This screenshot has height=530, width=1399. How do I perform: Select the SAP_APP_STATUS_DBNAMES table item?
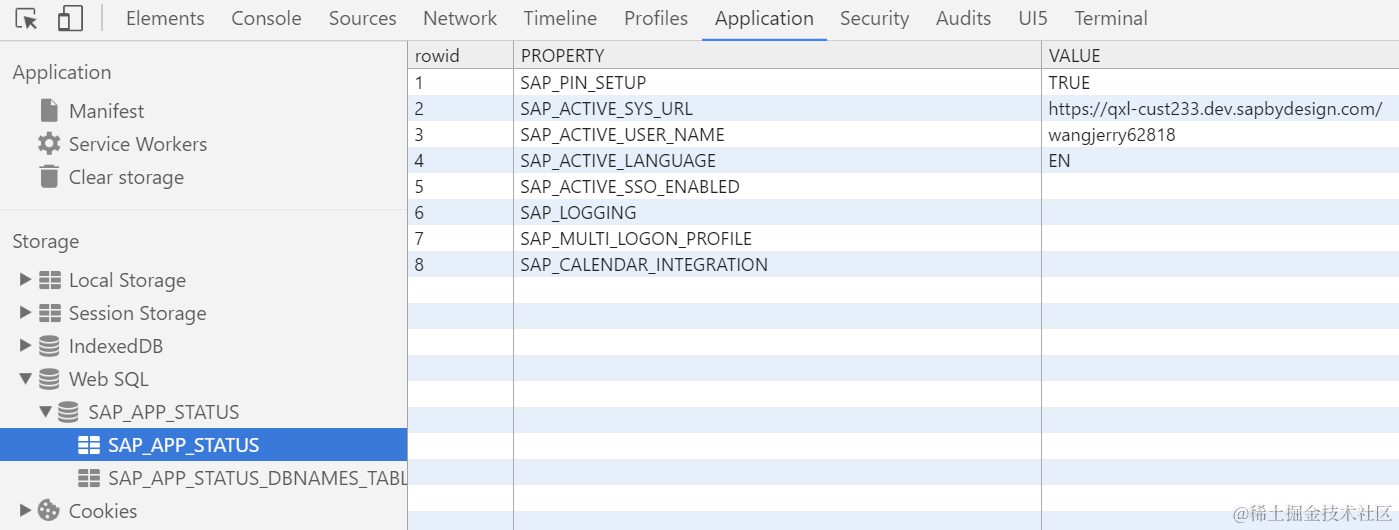coord(256,478)
